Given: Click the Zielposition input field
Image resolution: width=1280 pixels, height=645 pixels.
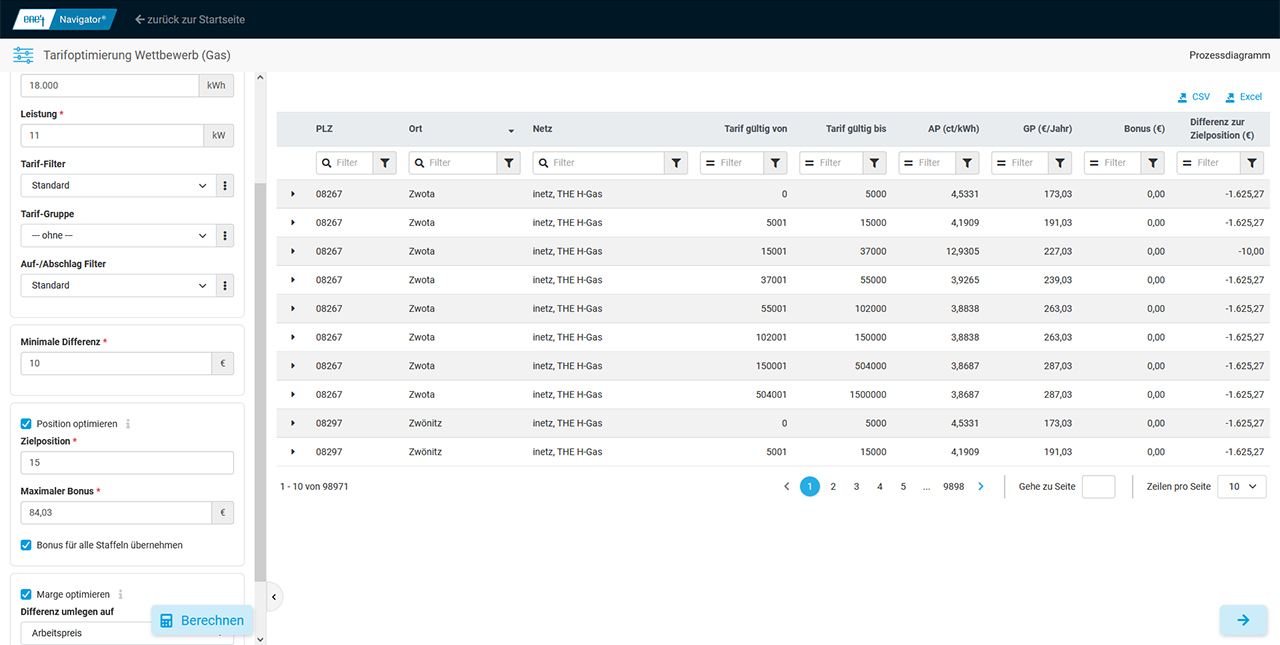Looking at the screenshot, I should pos(127,463).
